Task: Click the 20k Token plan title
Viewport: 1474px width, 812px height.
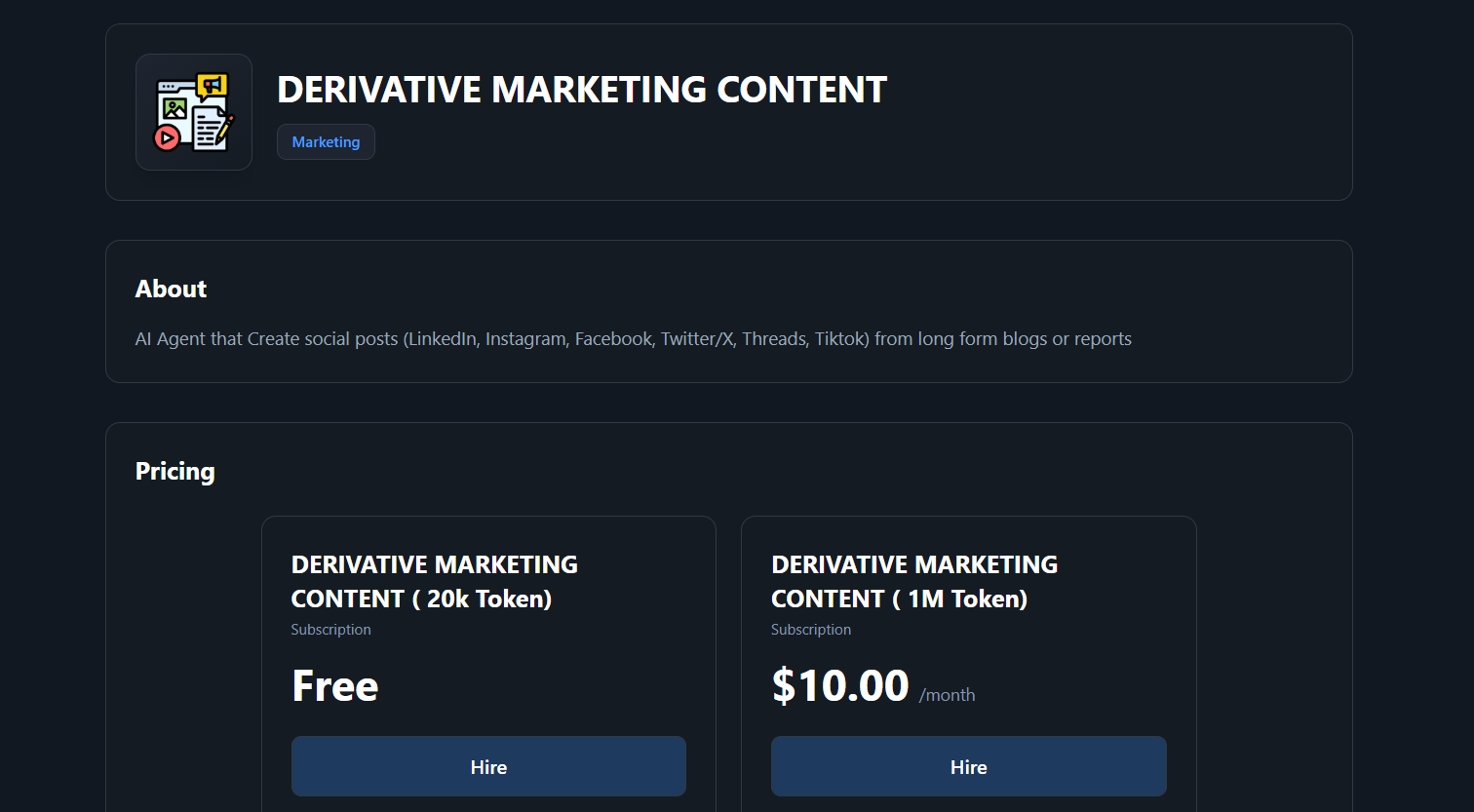Action: pyautogui.click(x=434, y=581)
